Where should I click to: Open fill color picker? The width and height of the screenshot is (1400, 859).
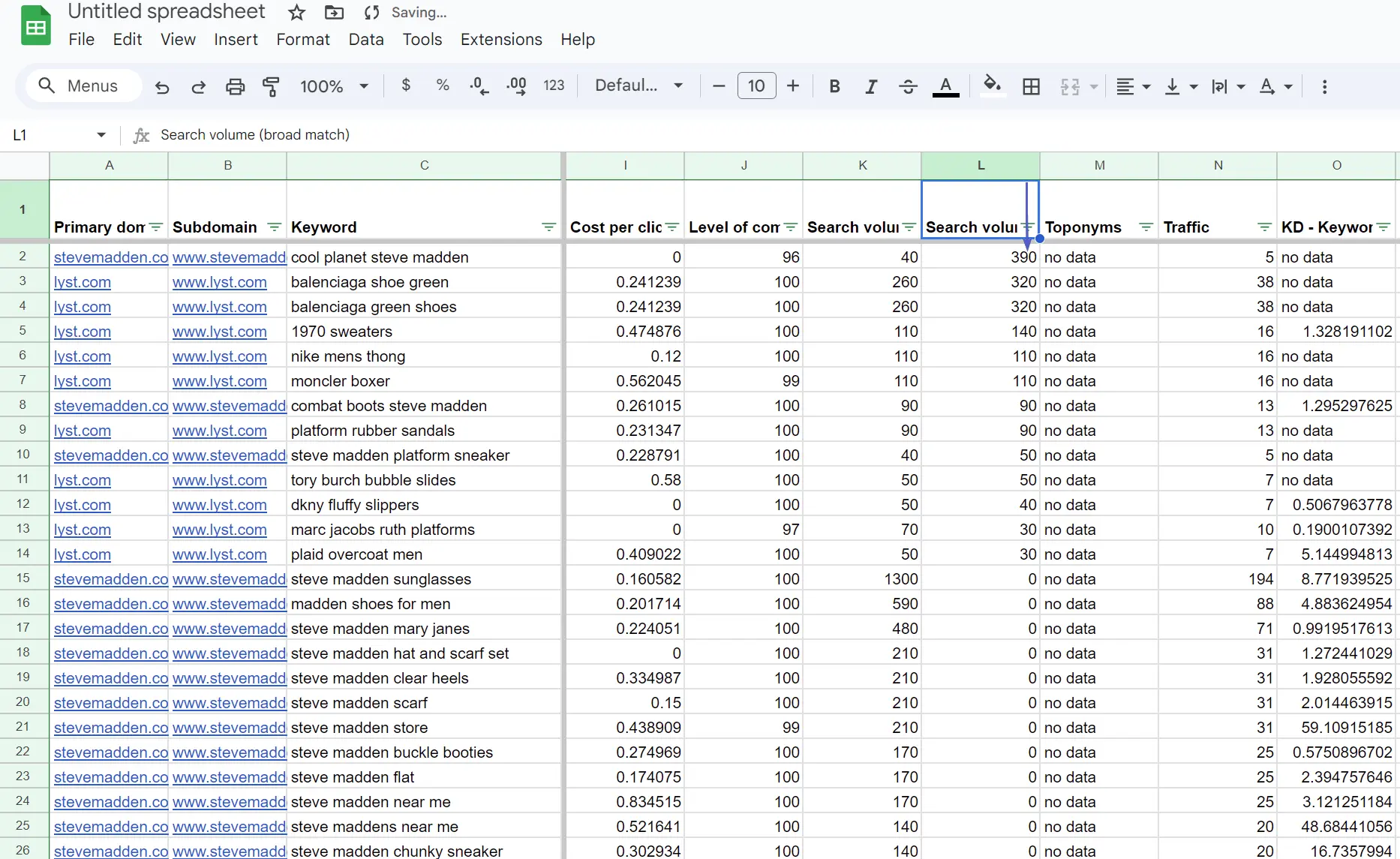coord(993,86)
